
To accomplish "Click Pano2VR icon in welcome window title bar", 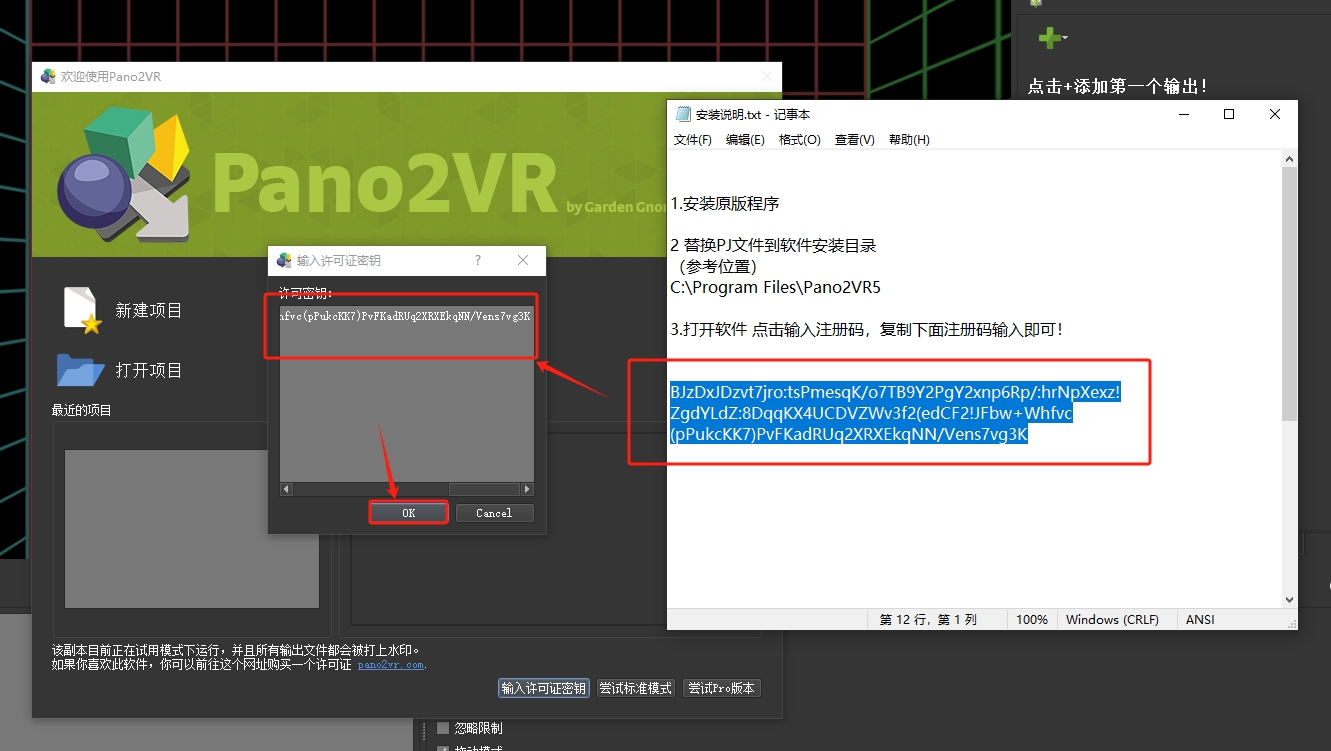I will pyautogui.click(x=48, y=76).
